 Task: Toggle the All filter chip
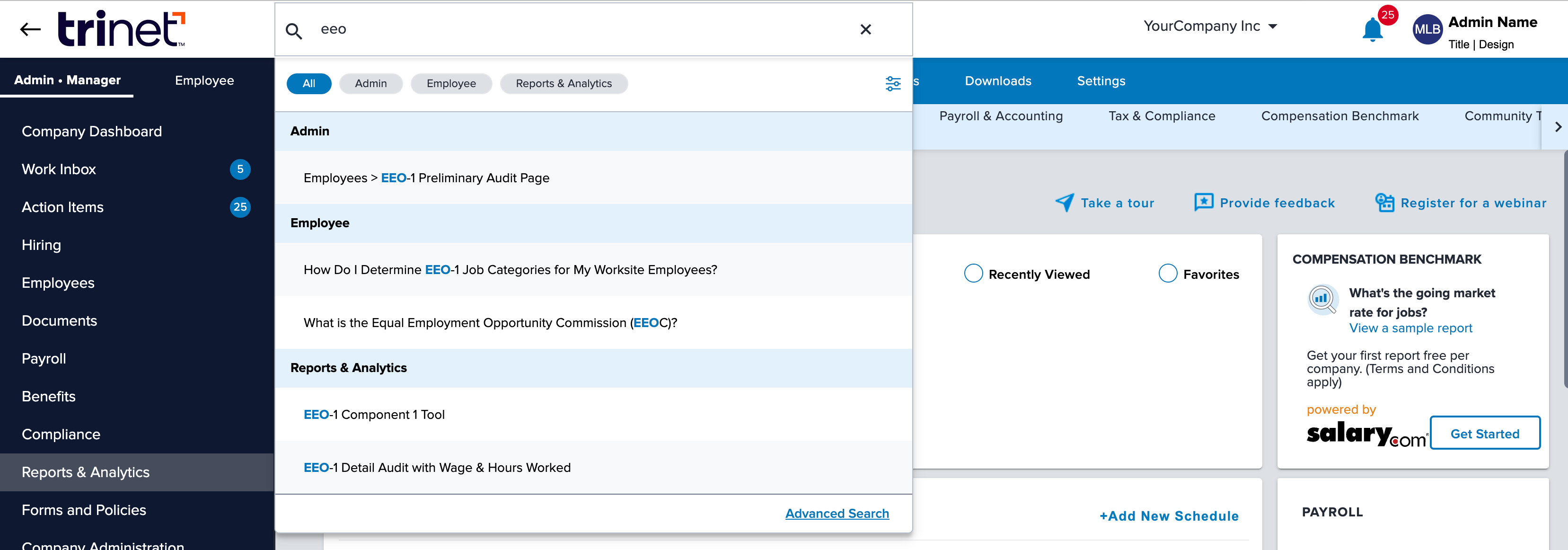[308, 83]
